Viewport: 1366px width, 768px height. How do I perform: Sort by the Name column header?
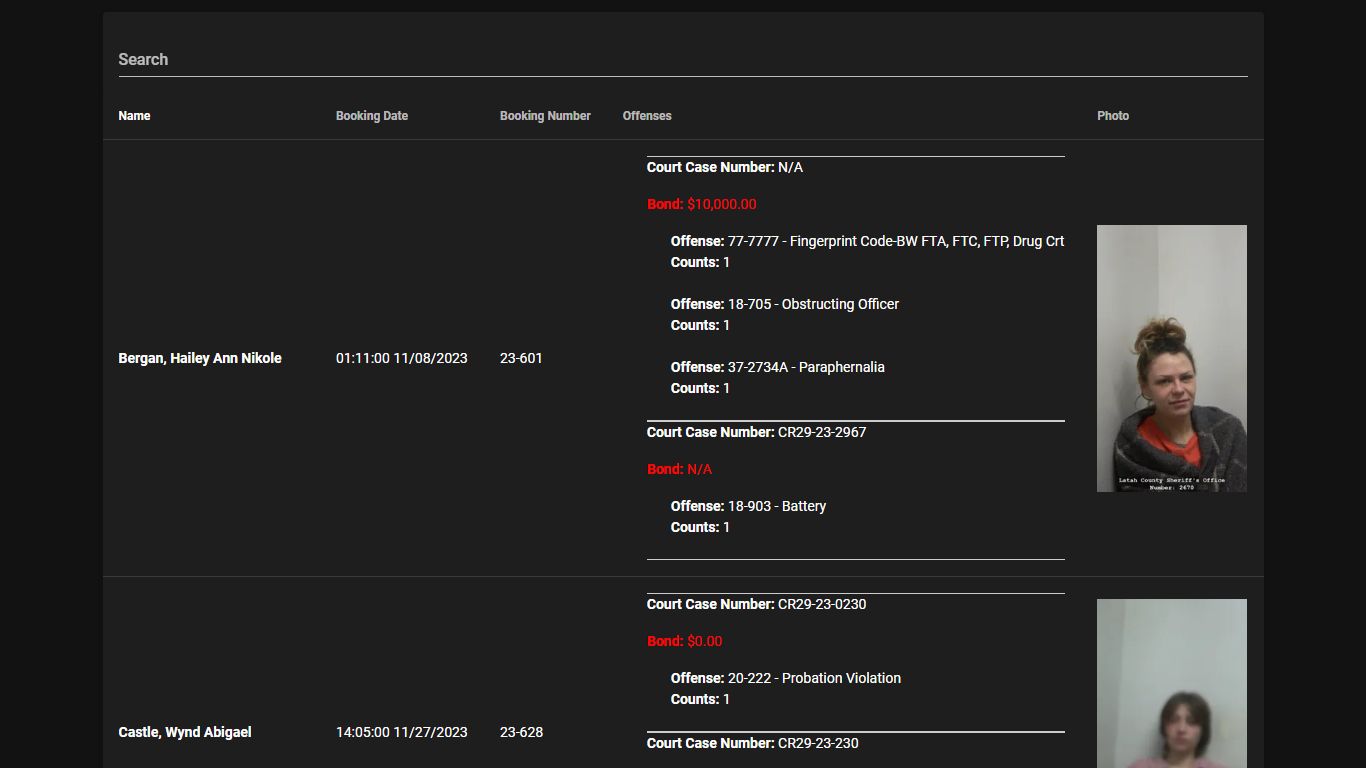[x=134, y=116]
